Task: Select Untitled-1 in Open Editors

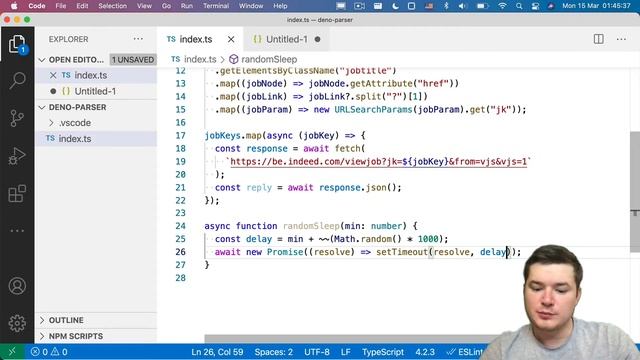Action: (x=95, y=91)
